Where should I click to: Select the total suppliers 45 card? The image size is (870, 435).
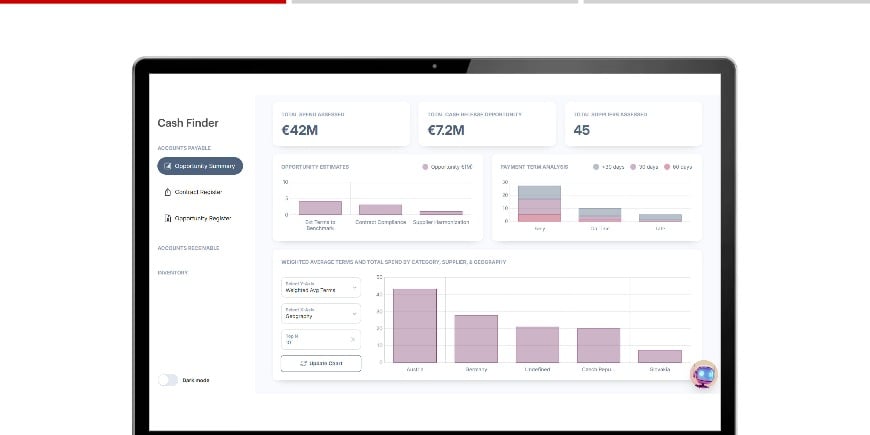point(633,124)
